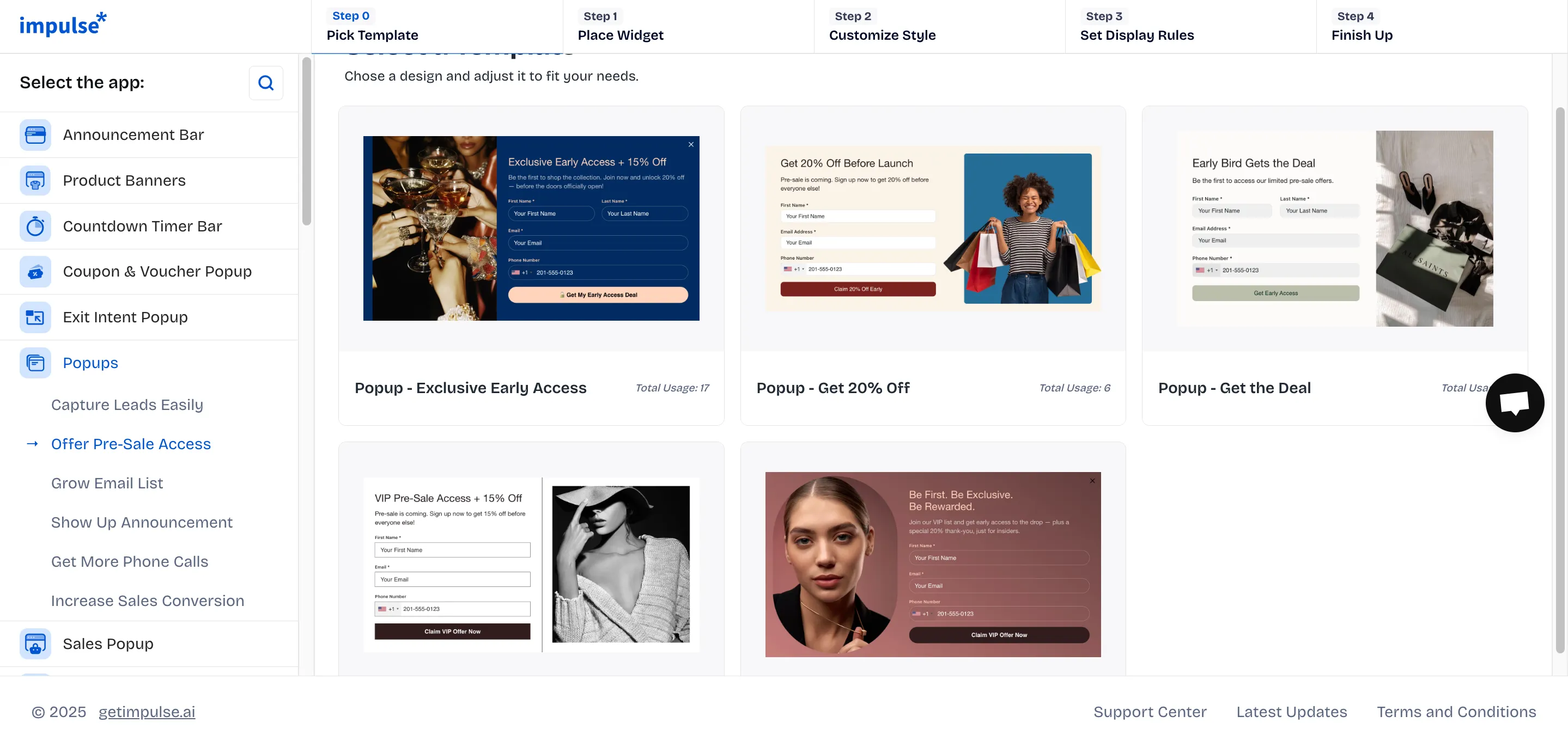Select the Announcement Bar app icon
The image size is (1568, 747).
[x=35, y=134]
